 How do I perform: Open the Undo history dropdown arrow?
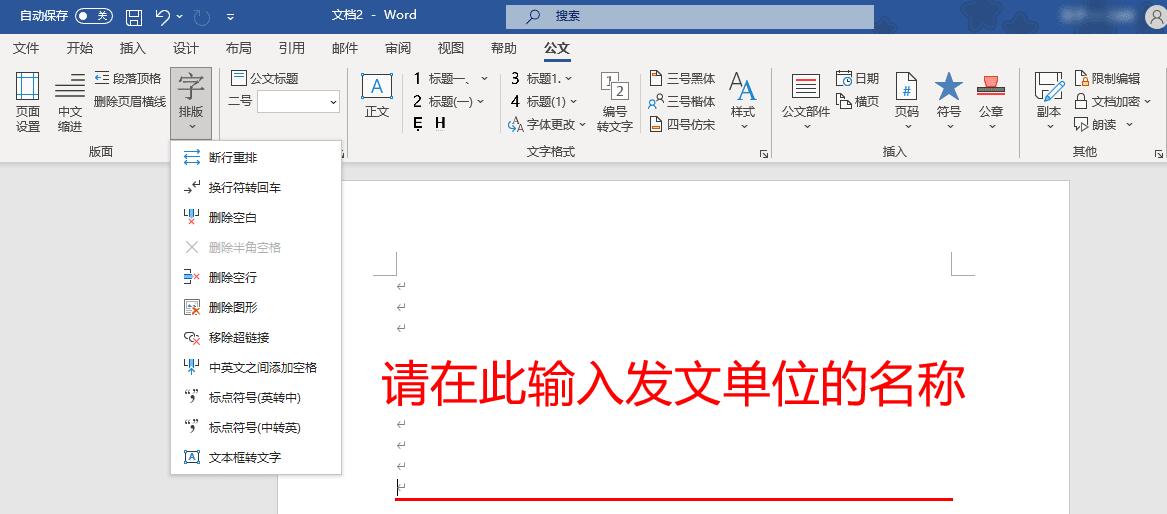181,16
